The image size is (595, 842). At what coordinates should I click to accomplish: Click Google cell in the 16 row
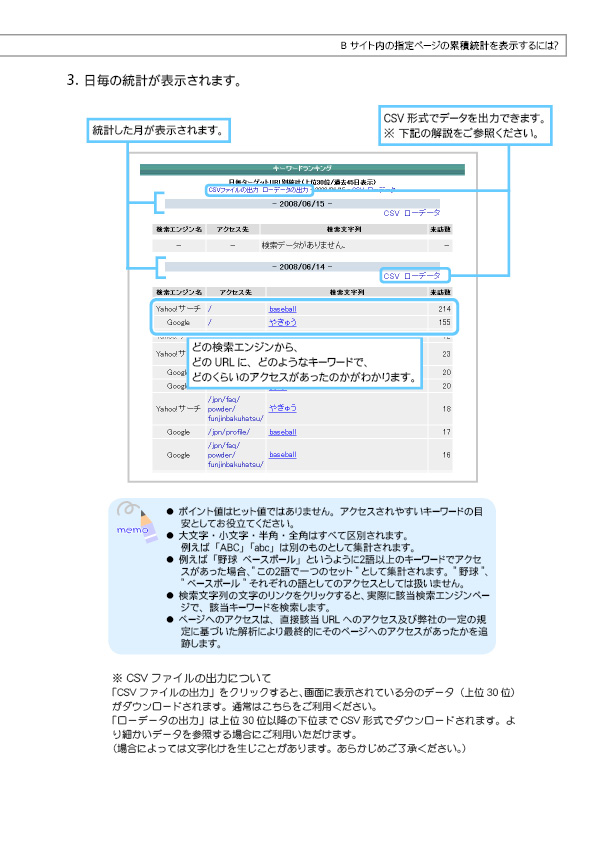(178, 455)
